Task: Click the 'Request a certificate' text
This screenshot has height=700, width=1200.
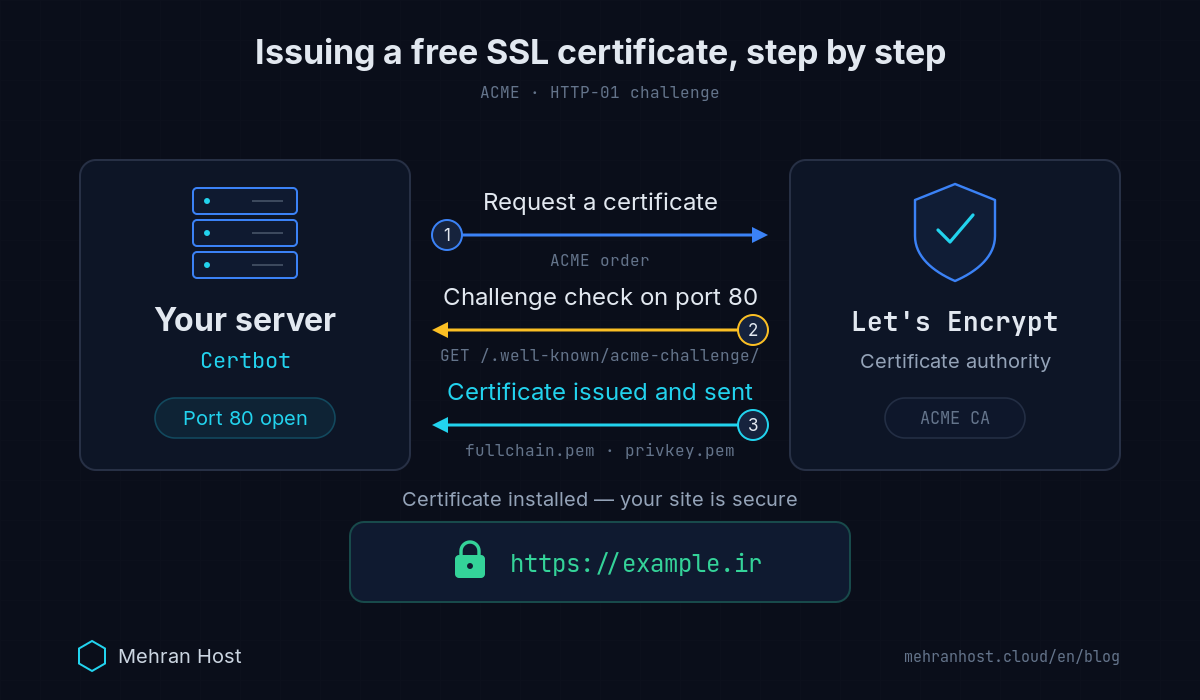Action: tap(600, 202)
